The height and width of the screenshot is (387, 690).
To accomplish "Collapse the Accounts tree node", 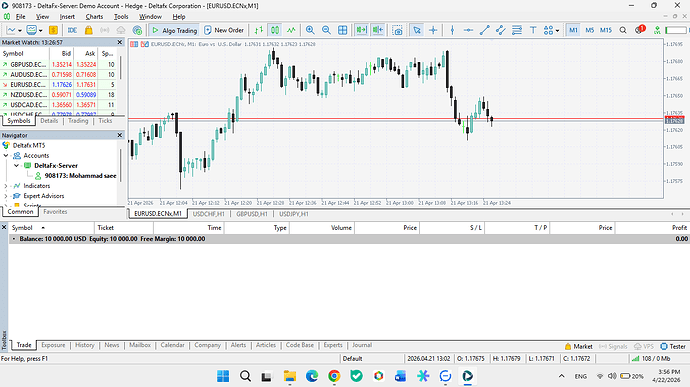I will [x=6, y=155].
